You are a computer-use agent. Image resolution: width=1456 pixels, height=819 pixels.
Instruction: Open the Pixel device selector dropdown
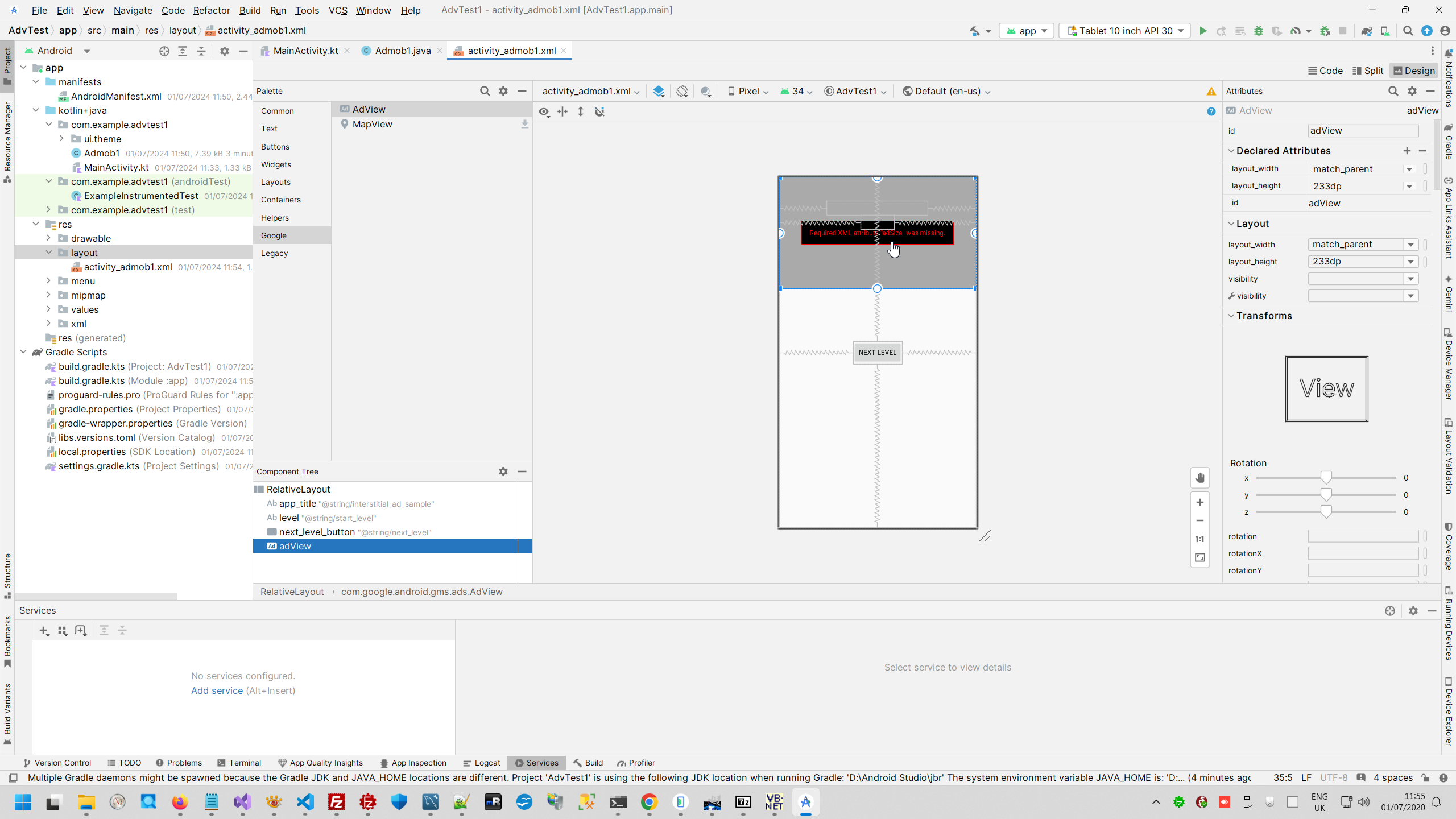click(x=748, y=91)
